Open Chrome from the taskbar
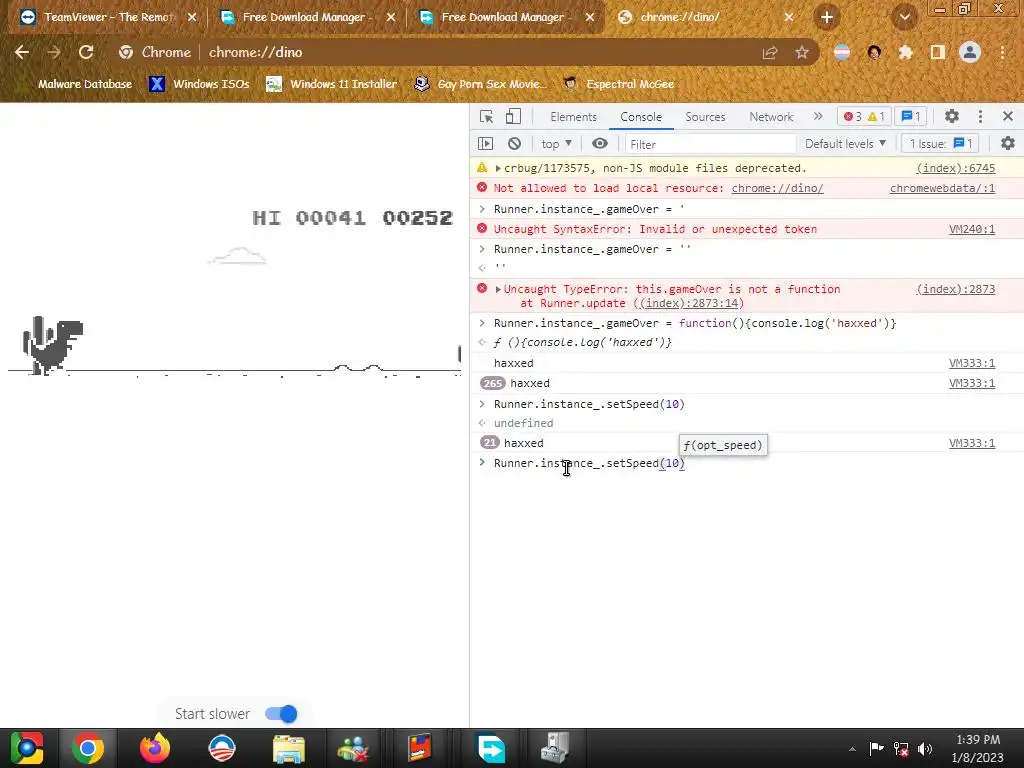Screen dimensions: 1024x768 pyautogui.click(x=88, y=748)
